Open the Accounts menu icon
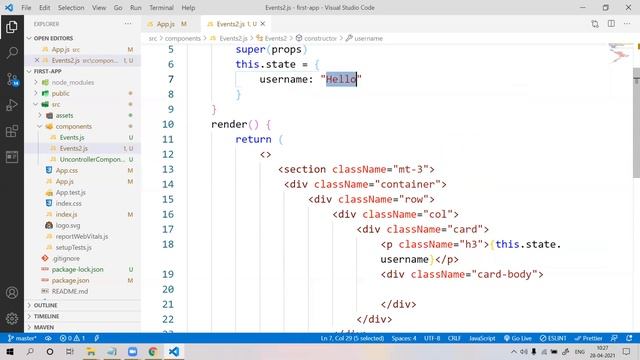Screen dimensions: 640x360 12,293
